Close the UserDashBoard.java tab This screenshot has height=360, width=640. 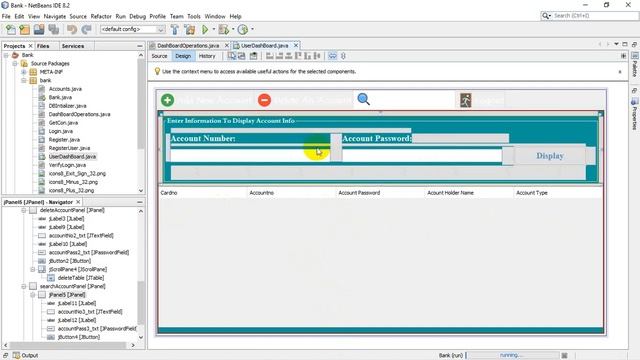click(296, 45)
